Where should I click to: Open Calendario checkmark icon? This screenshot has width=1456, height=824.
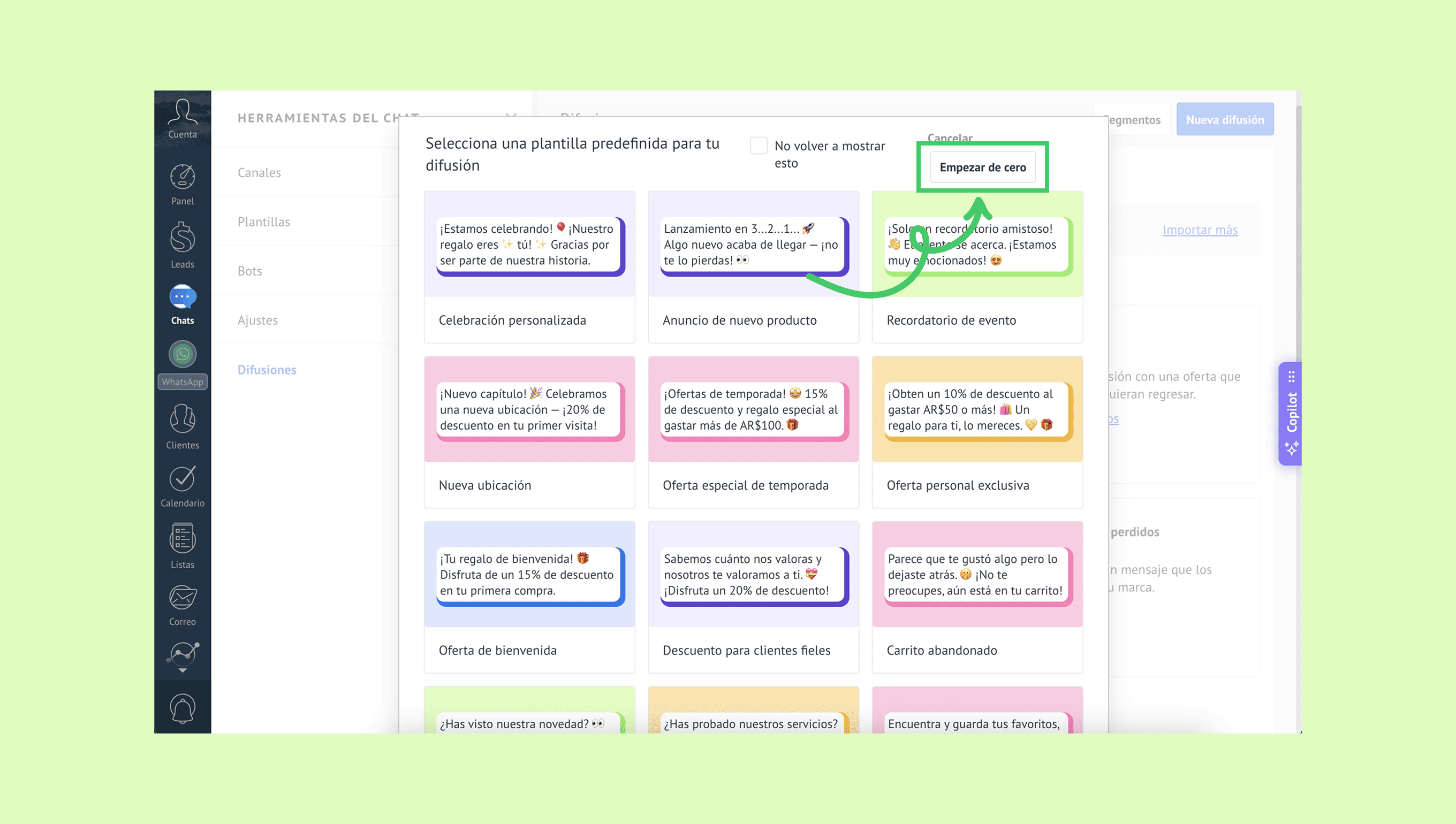coord(183,479)
